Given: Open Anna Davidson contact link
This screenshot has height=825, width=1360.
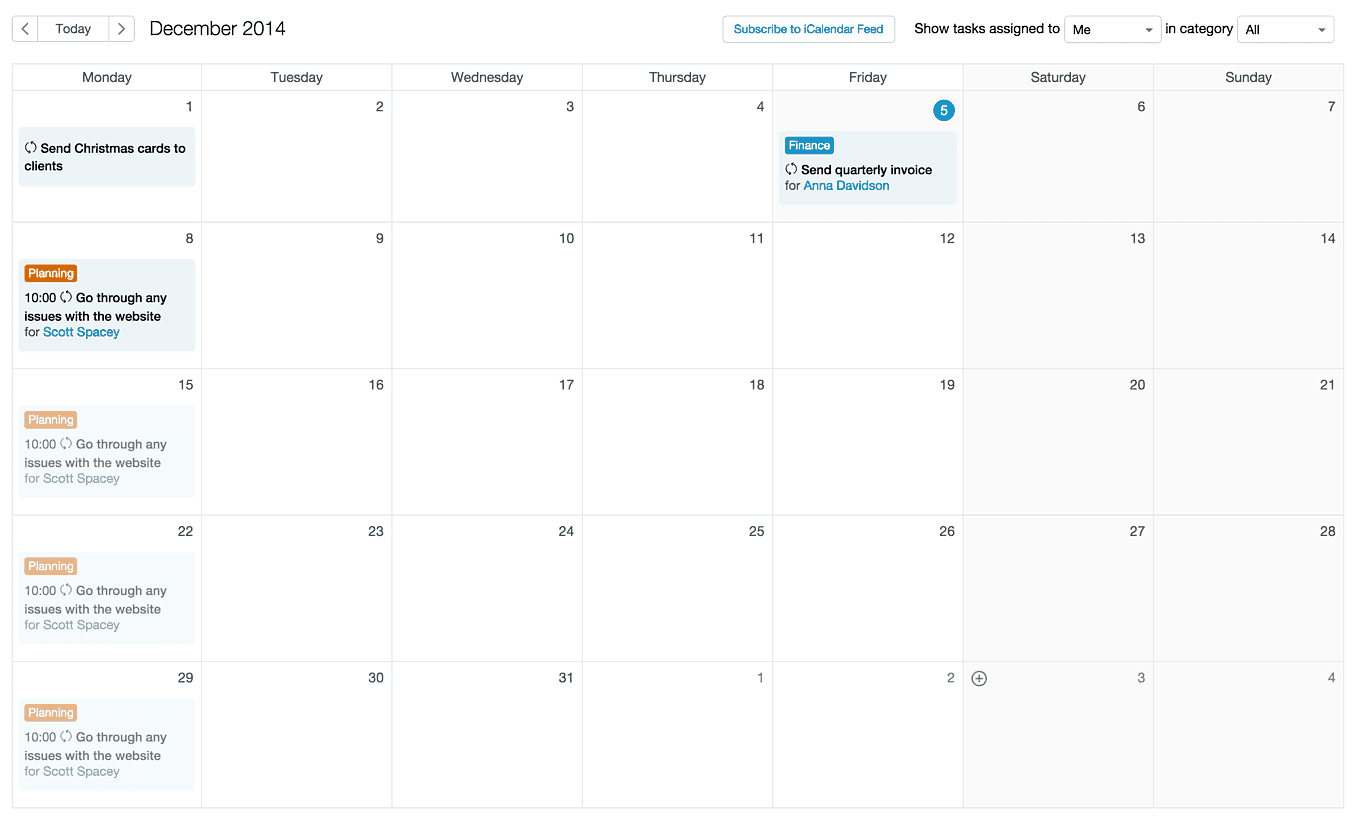Looking at the screenshot, I should [x=846, y=186].
